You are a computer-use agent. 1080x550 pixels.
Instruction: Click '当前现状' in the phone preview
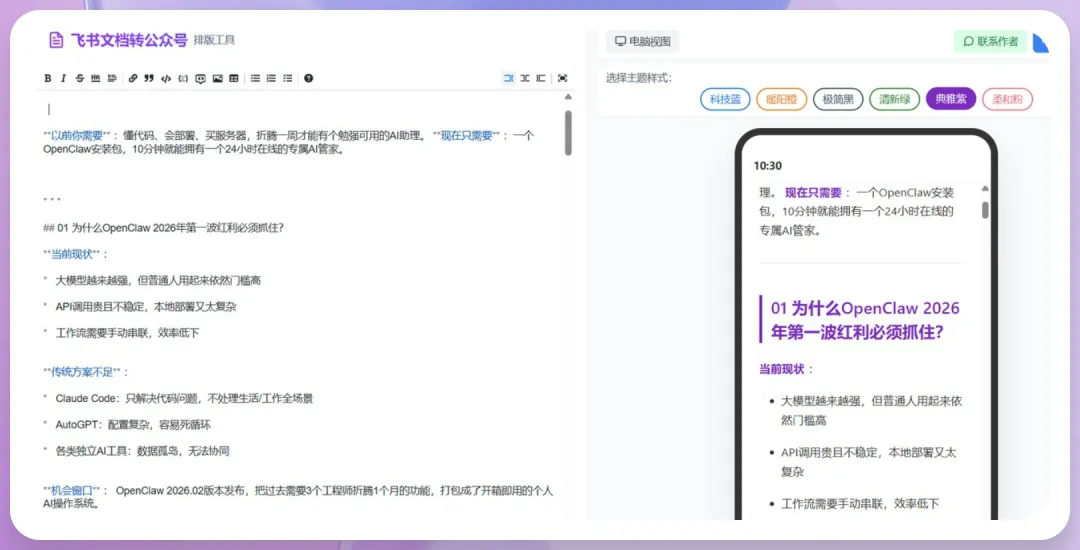(782, 369)
